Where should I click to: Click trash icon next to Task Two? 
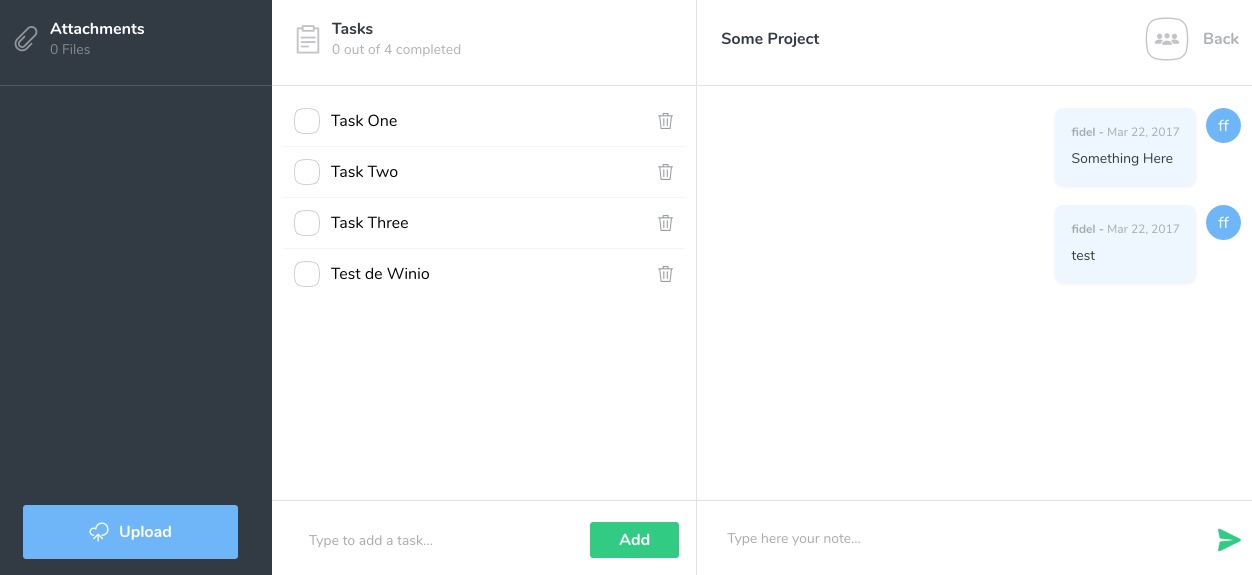[665, 172]
